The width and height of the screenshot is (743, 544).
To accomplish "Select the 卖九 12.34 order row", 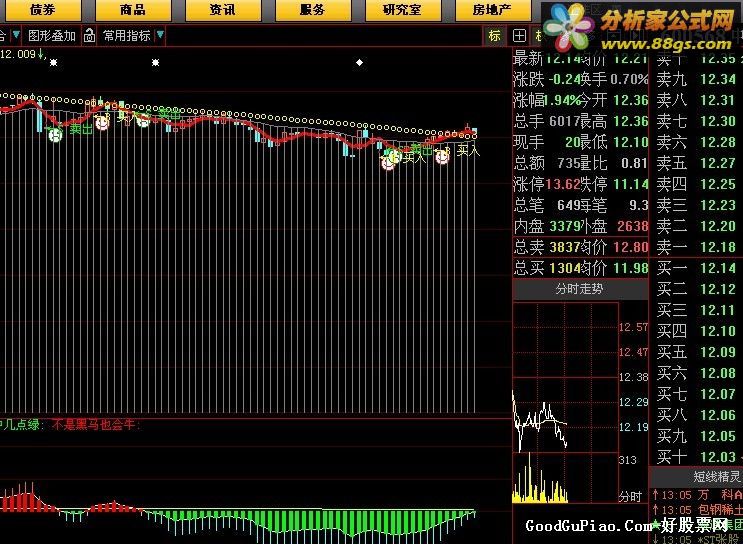I will pyautogui.click(x=697, y=80).
